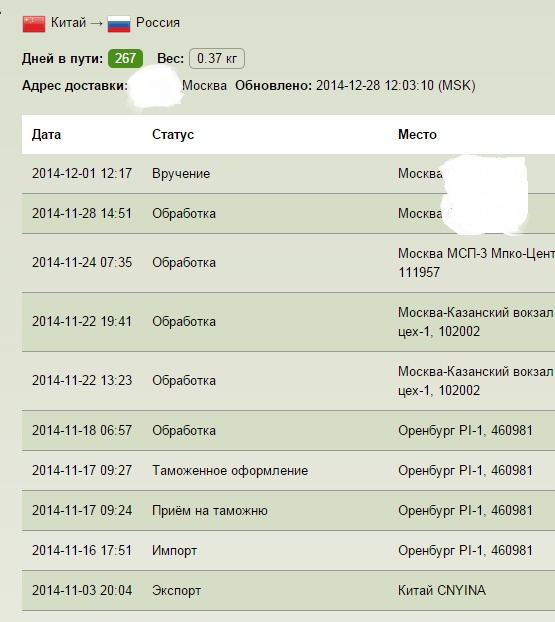
Task: Click the 0.37 кг weight badge
Action: point(217,58)
